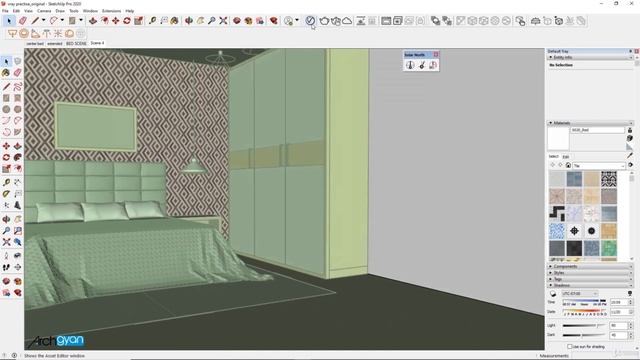
Task: Open line tool variants dropdown arrow
Action: tap(44, 20)
